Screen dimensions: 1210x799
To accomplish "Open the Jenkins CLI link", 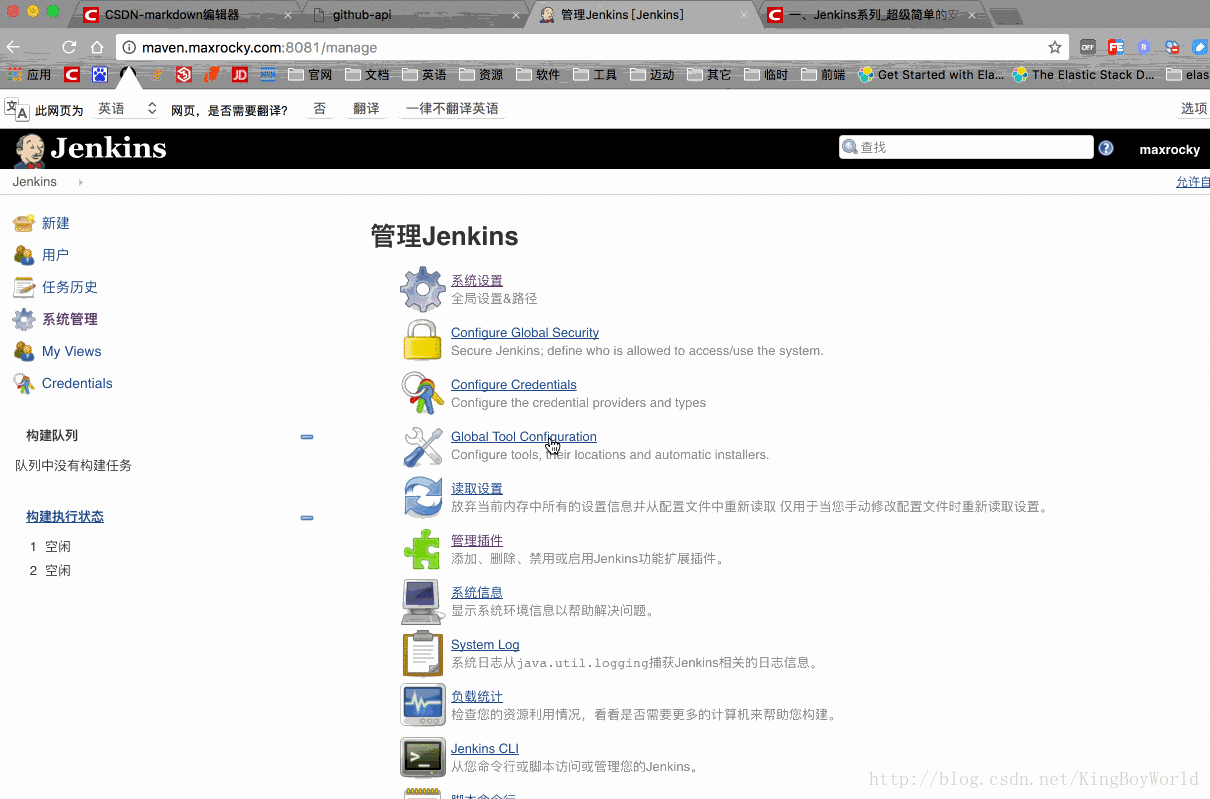I will click(x=485, y=748).
